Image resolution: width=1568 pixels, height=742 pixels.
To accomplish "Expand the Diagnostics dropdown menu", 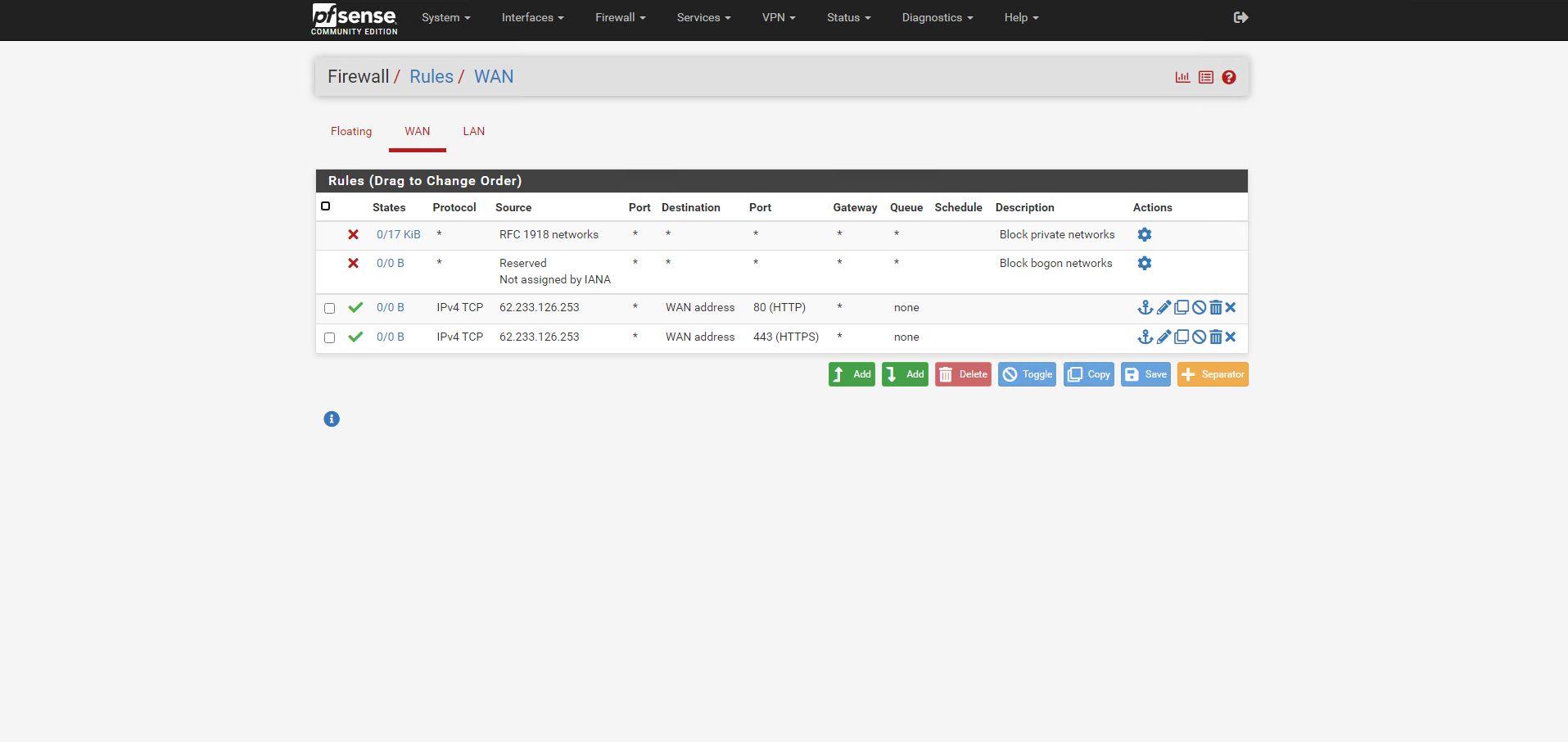I will click(938, 17).
